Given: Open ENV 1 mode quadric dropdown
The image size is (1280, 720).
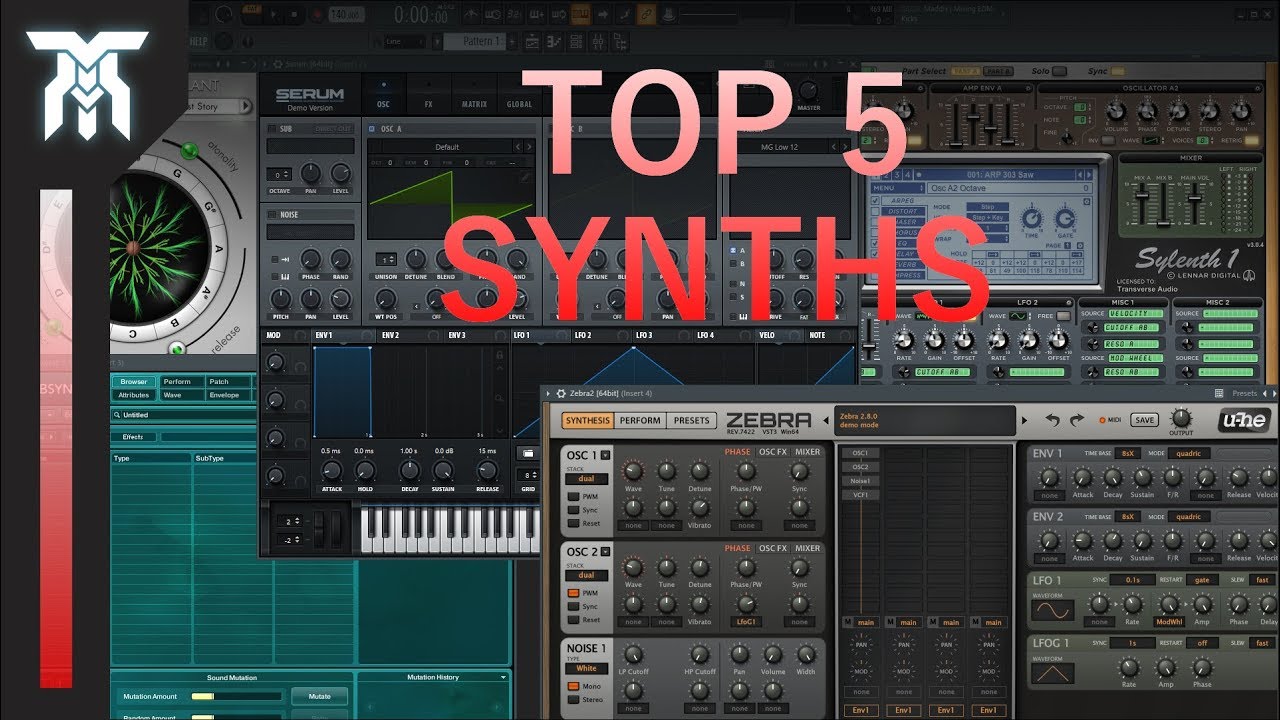Looking at the screenshot, I should click(x=1188, y=453).
